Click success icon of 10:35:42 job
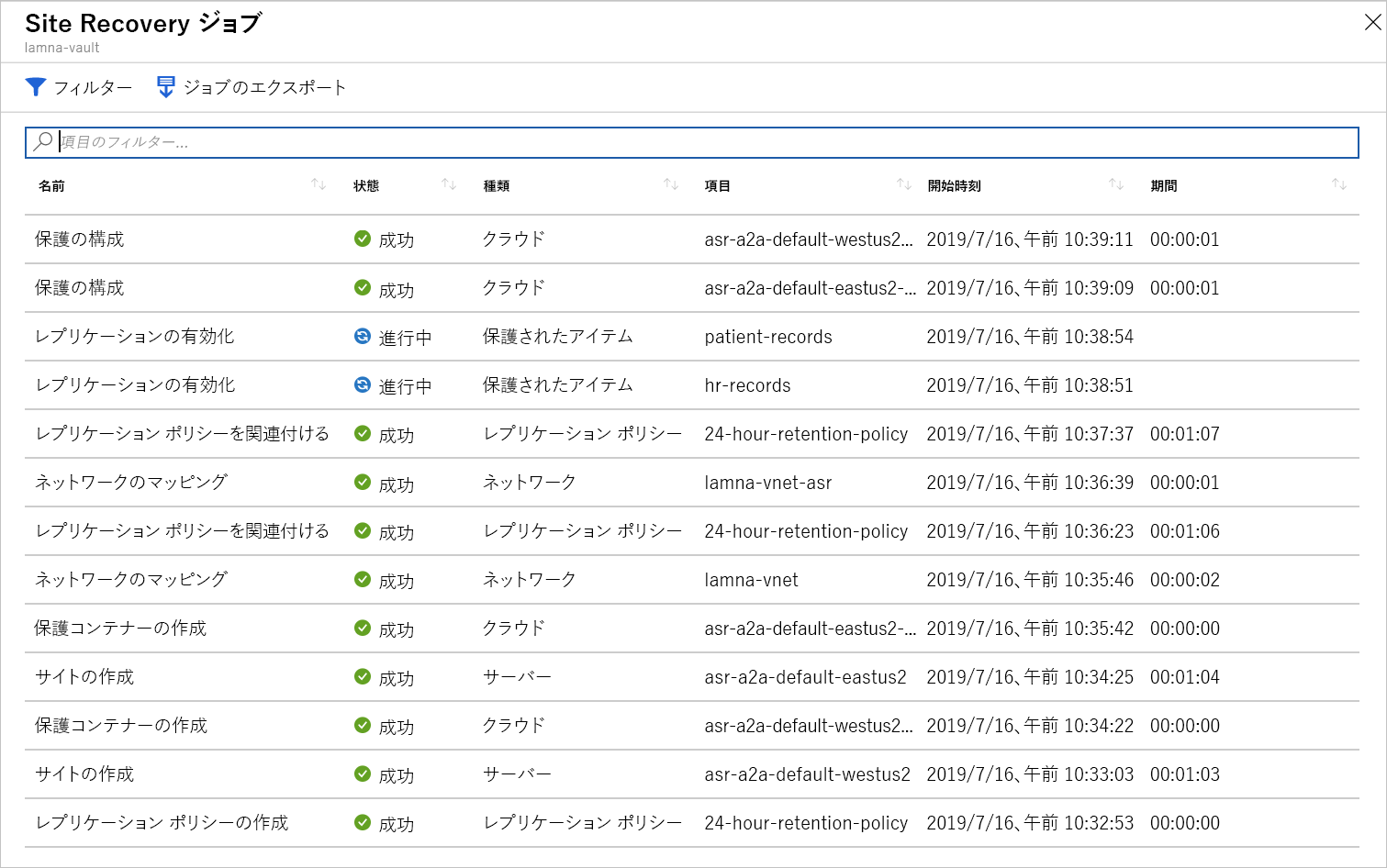The image size is (1387, 868). (363, 628)
